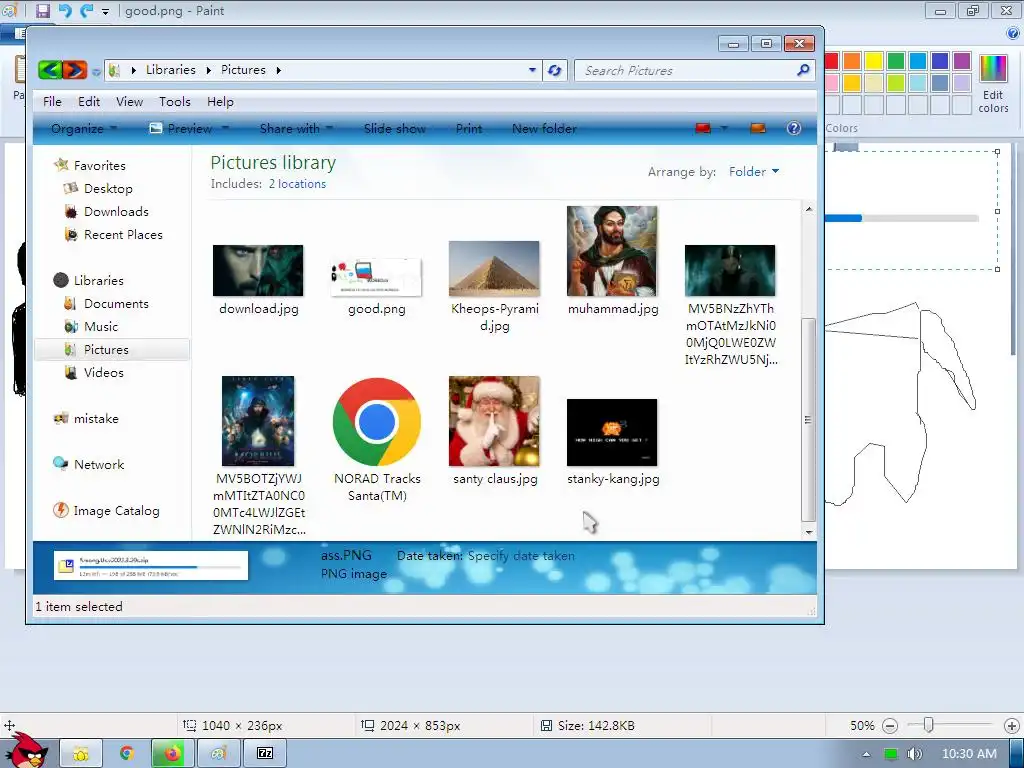Viewport: 1024px width, 768px height.
Task: Open Chrome from the taskbar
Action: (127, 754)
